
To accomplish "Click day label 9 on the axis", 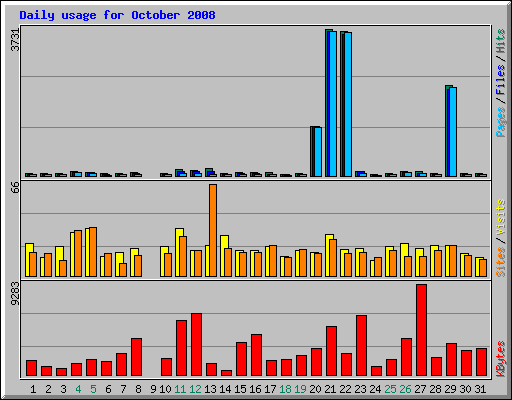I will coord(153,389).
